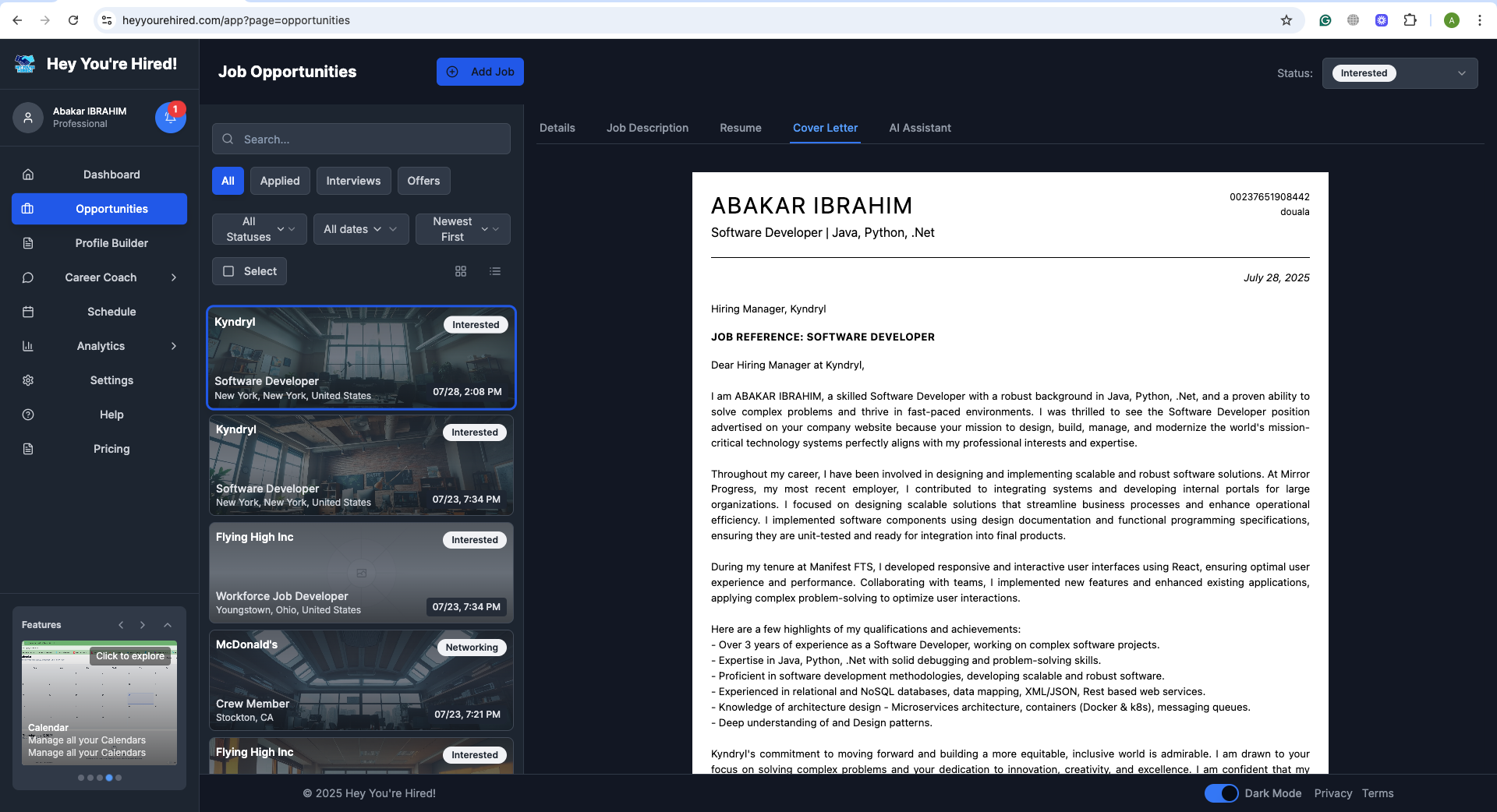The image size is (1497, 812).
Task: Expand the Newest First sort dropdown
Action: 463,229
